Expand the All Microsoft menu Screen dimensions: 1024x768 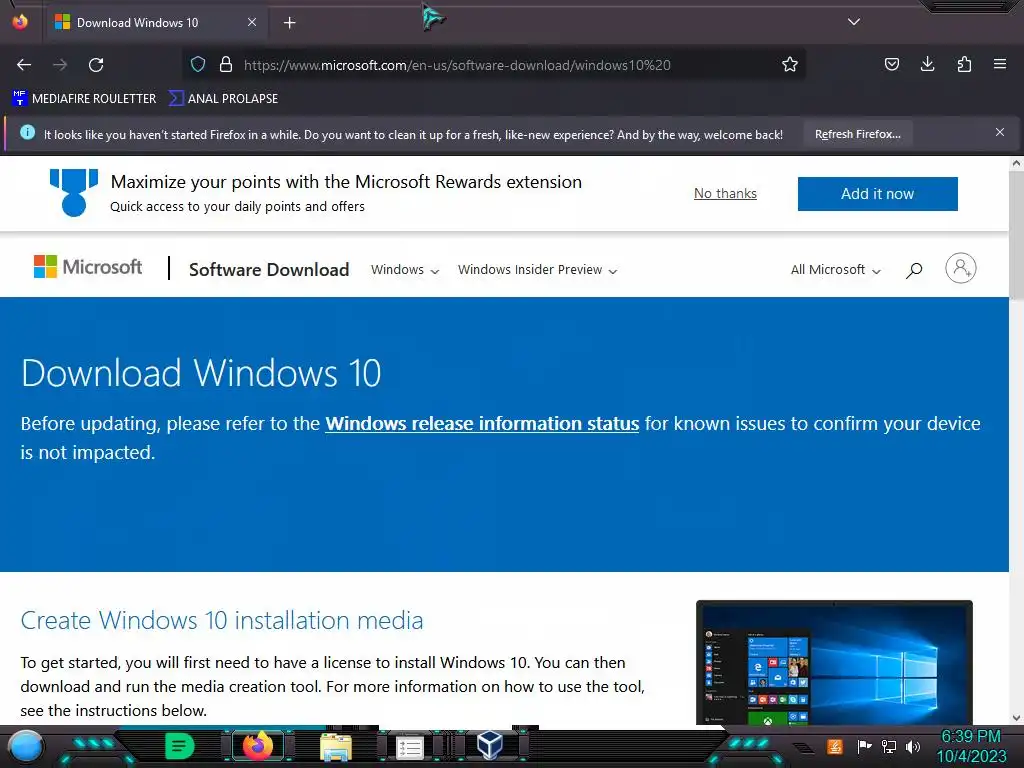[x=835, y=270]
